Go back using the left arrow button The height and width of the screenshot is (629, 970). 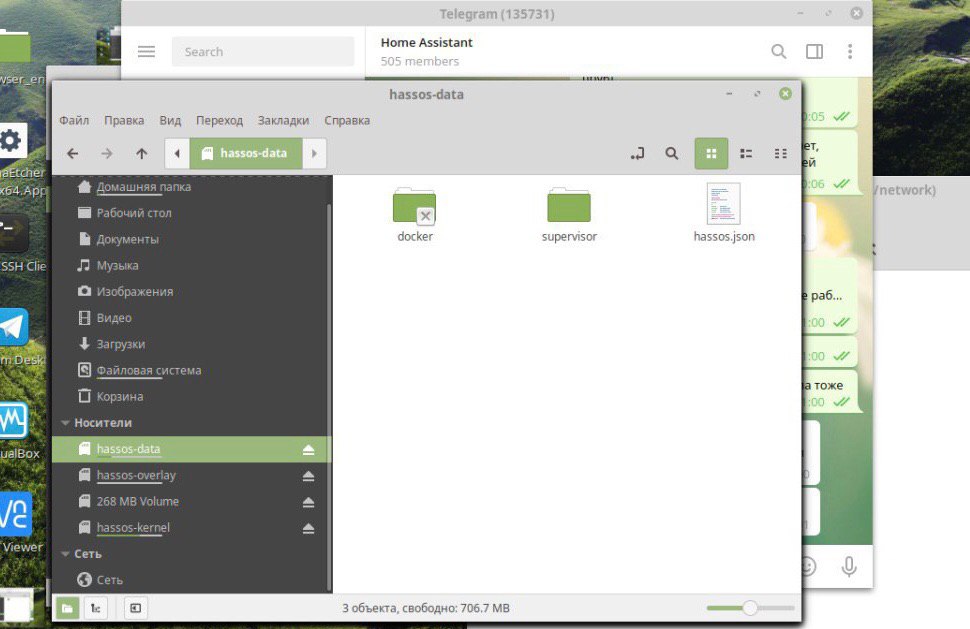coord(72,153)
